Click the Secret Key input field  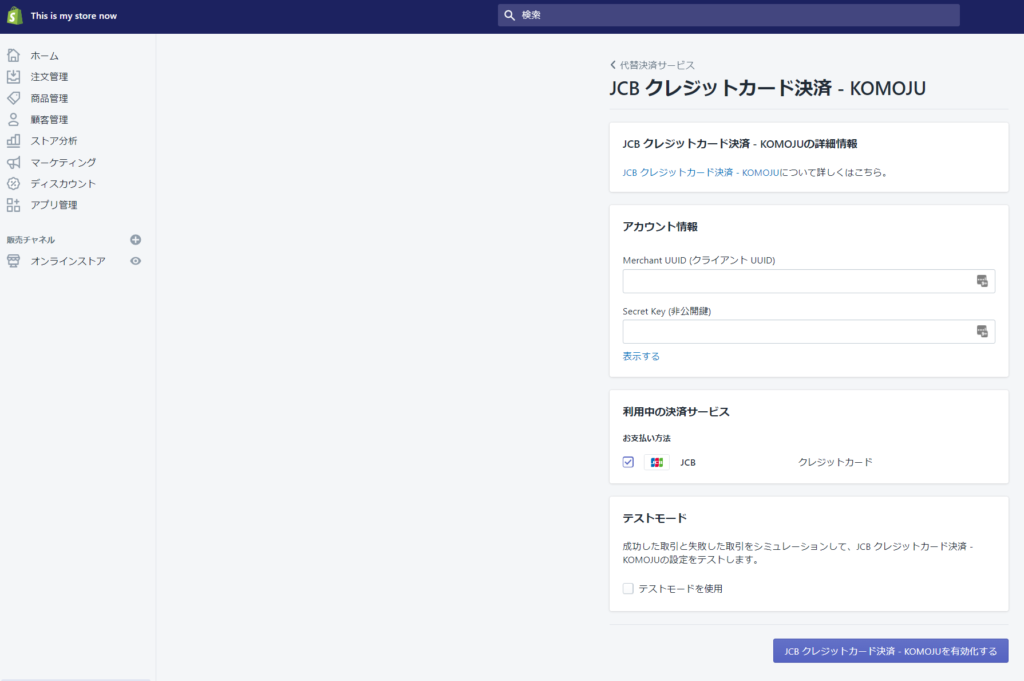(x=808, y=332)
